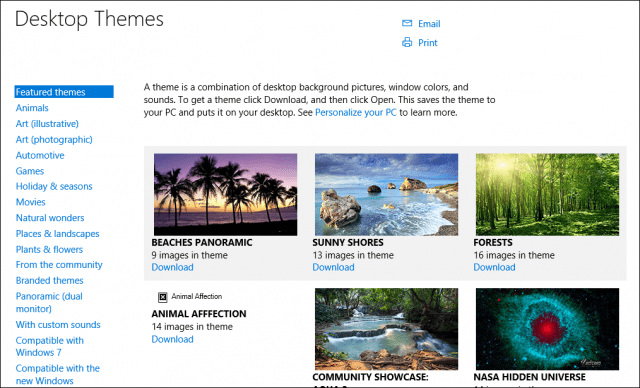
Task: Select the Animals category
Action: click(32, 108)
